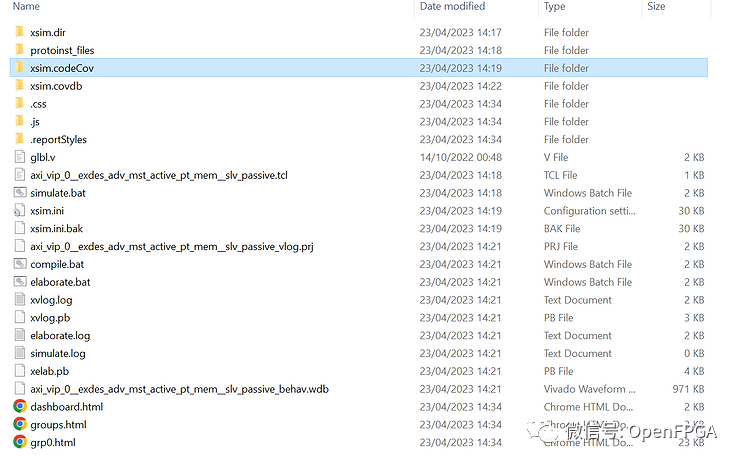Select the xsim.codeCov name
740x465 pixels.
pyautogui.click(x=62, y=68)
